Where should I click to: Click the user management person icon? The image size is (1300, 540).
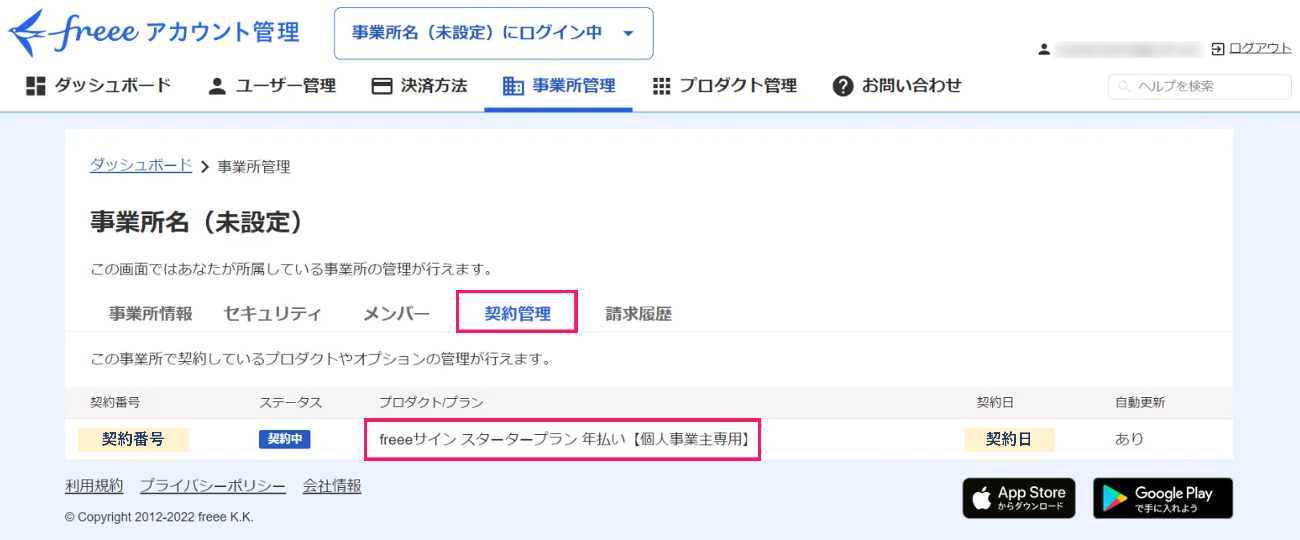(217, 86)
